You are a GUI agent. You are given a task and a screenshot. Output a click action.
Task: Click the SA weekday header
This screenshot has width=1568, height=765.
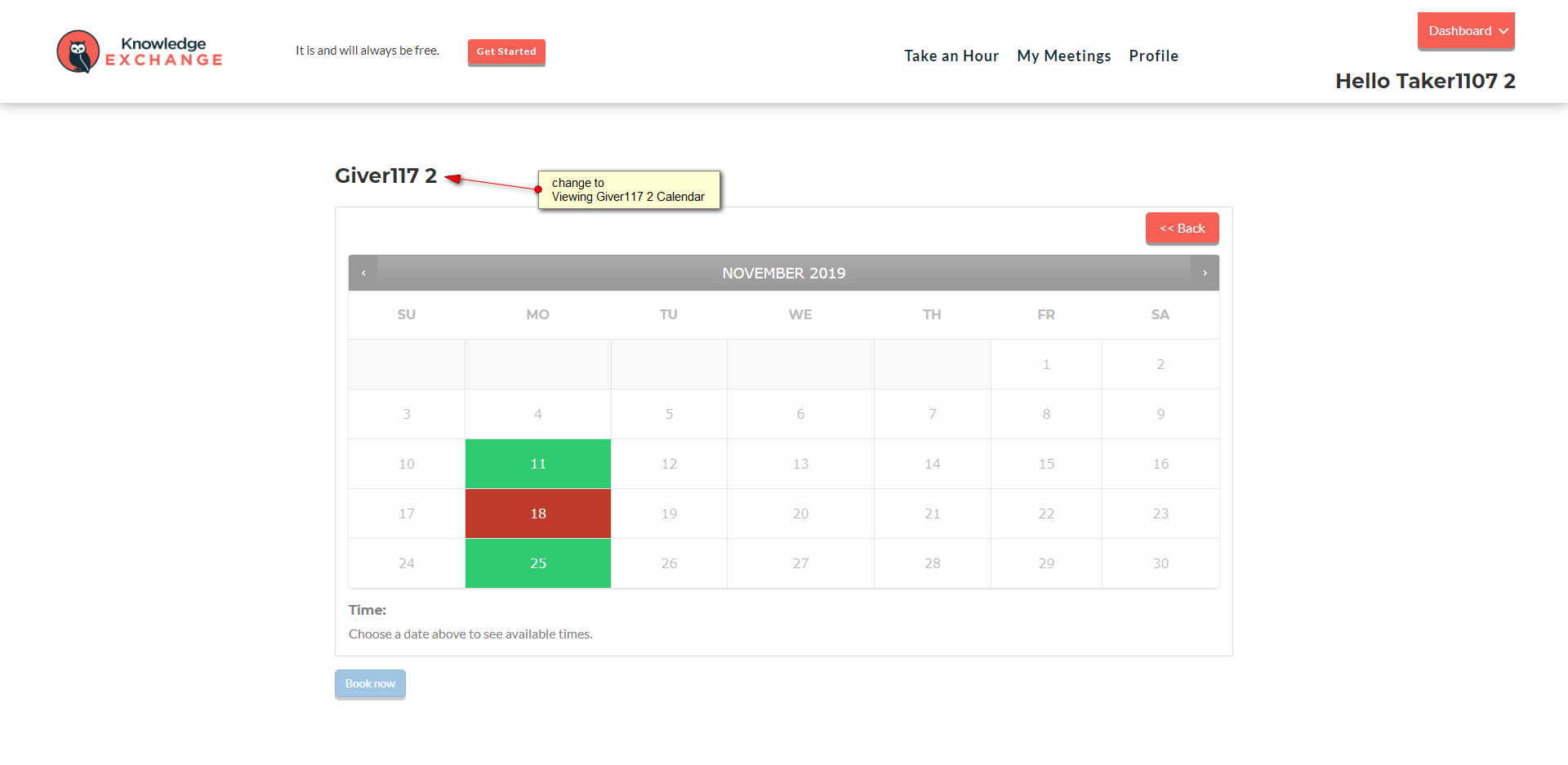click(1160, 314)
